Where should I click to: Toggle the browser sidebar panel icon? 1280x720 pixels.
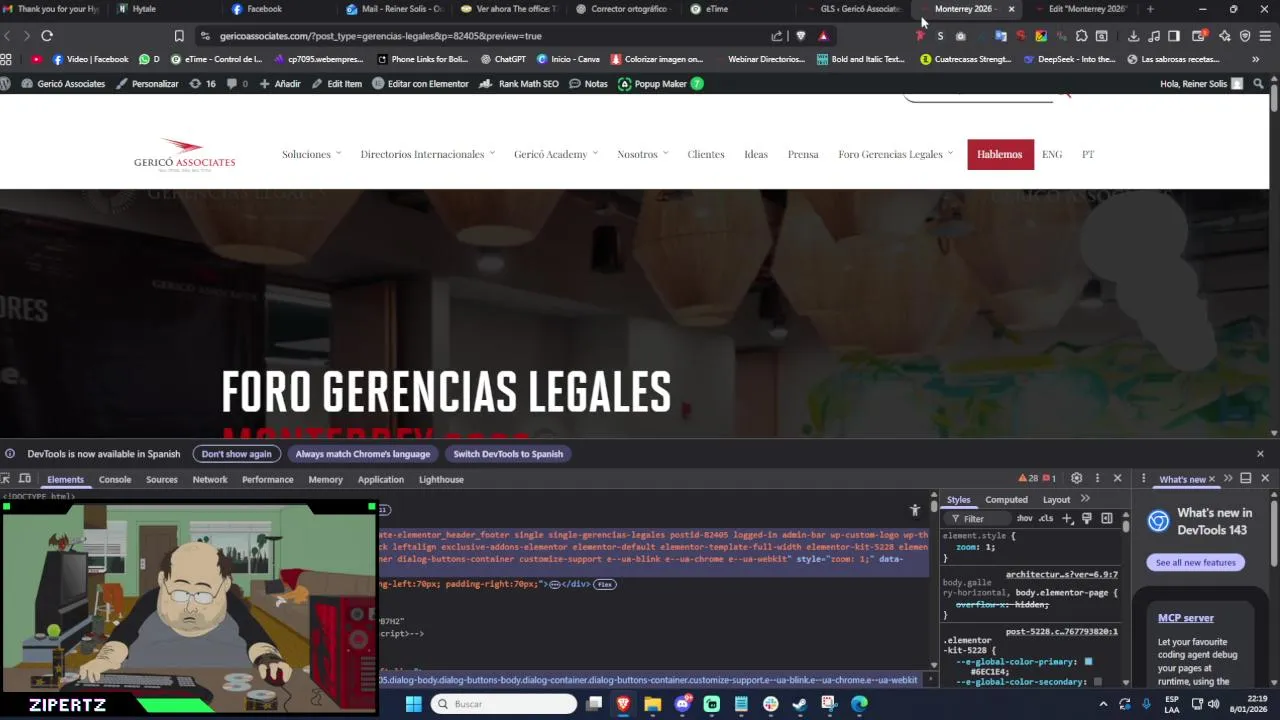click(1174, 36)
